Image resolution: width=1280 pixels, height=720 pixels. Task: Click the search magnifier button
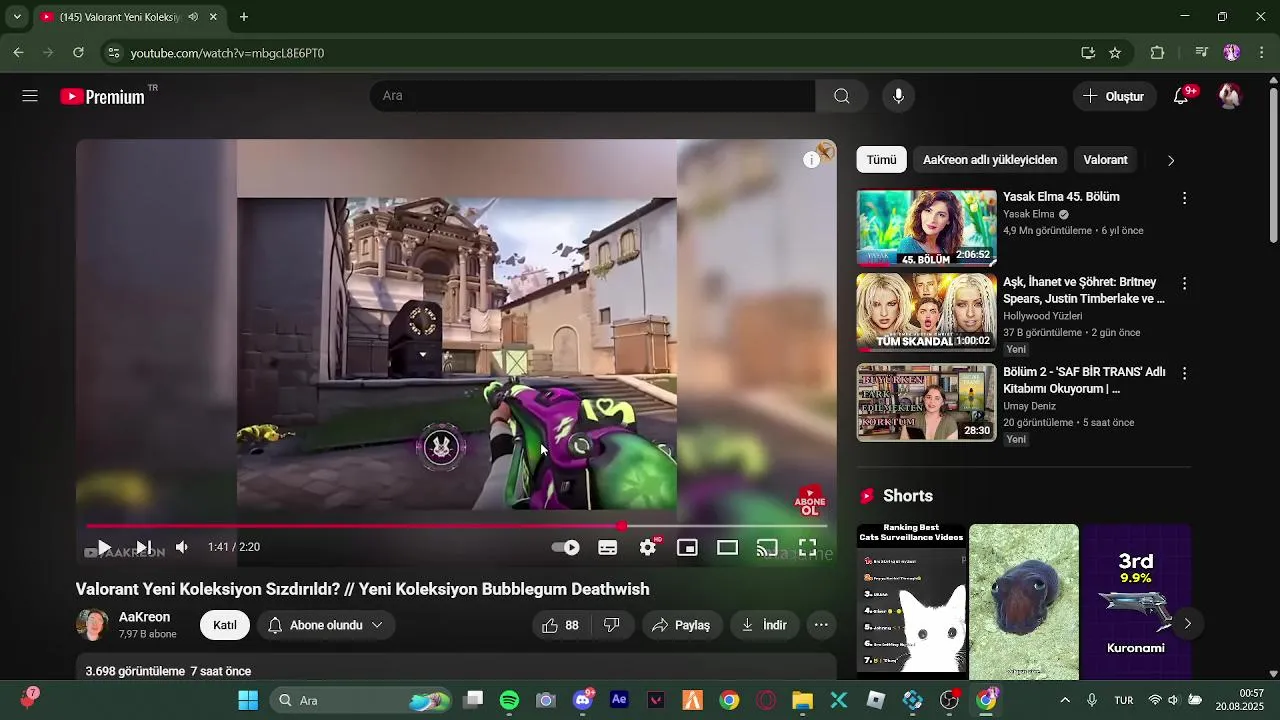[x=842, y=96]
